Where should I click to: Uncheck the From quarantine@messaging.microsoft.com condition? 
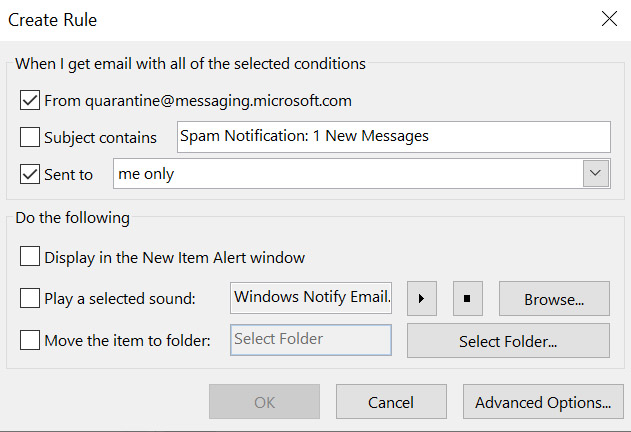(30, 100)
